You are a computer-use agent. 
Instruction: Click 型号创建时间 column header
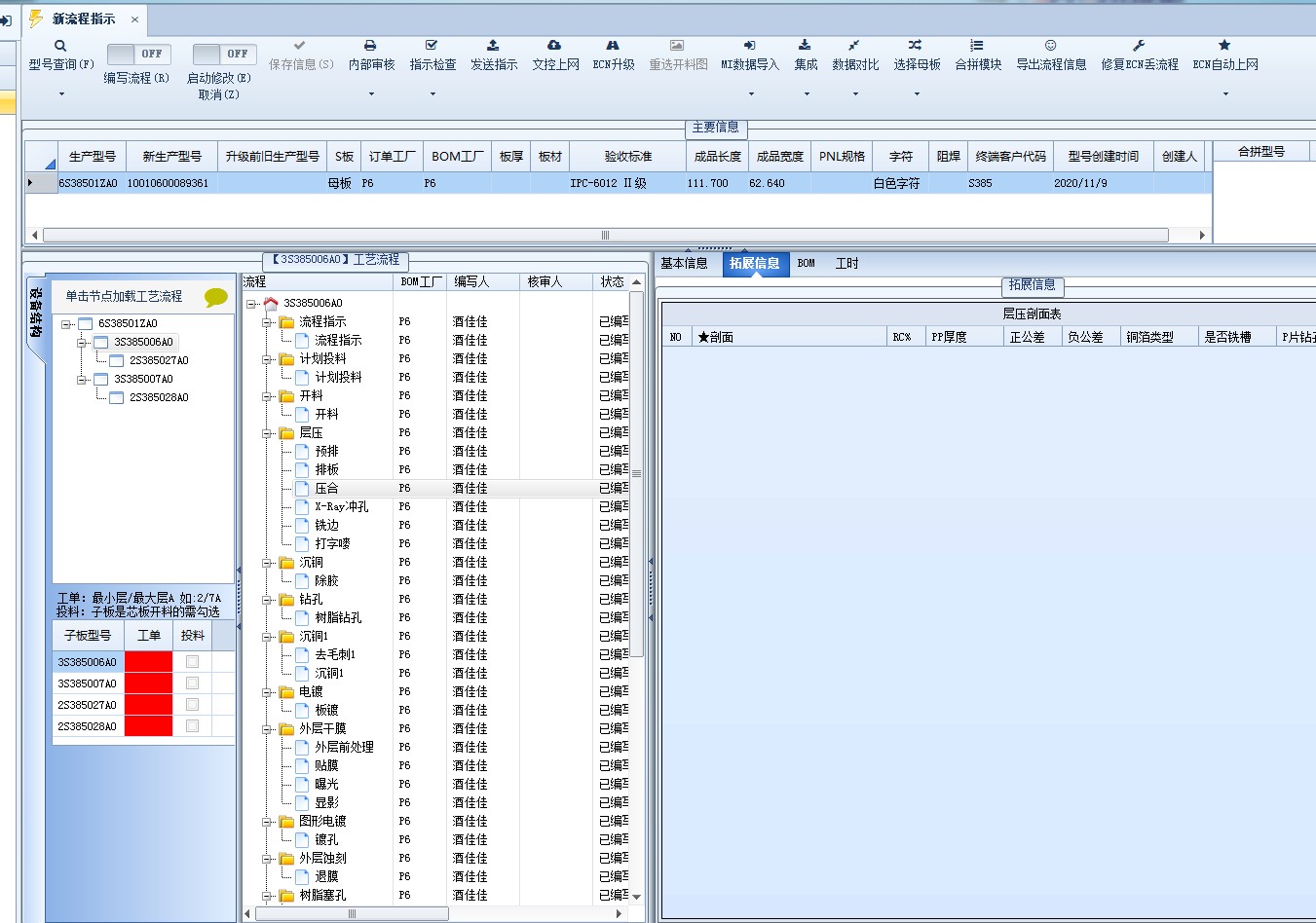tap(1103, 157)
